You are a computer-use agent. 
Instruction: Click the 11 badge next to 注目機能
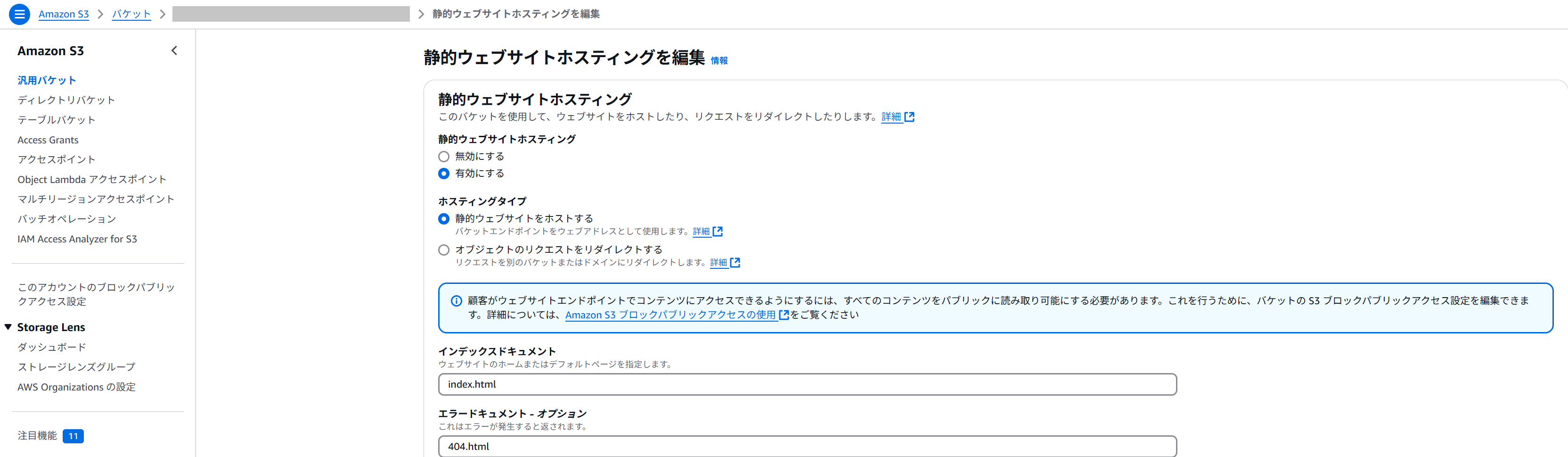pyautogui.click(x=73, y=436)
